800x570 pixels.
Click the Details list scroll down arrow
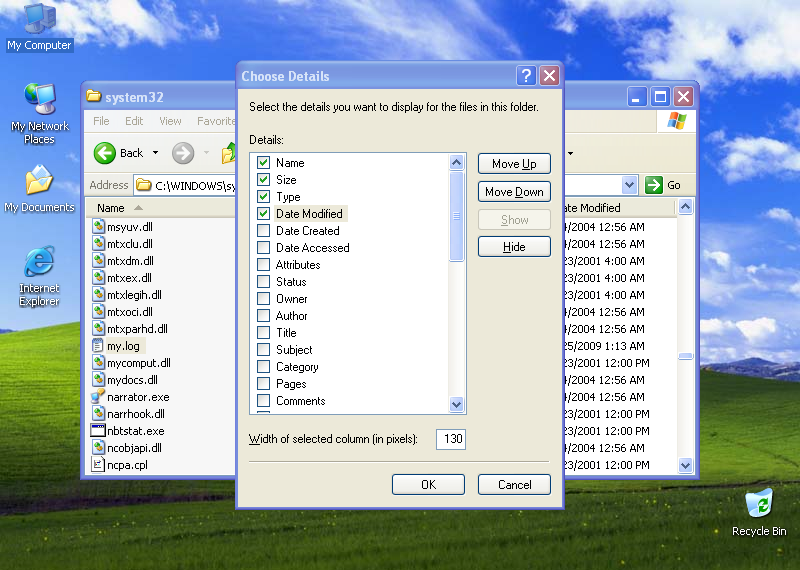click(457, 405)
